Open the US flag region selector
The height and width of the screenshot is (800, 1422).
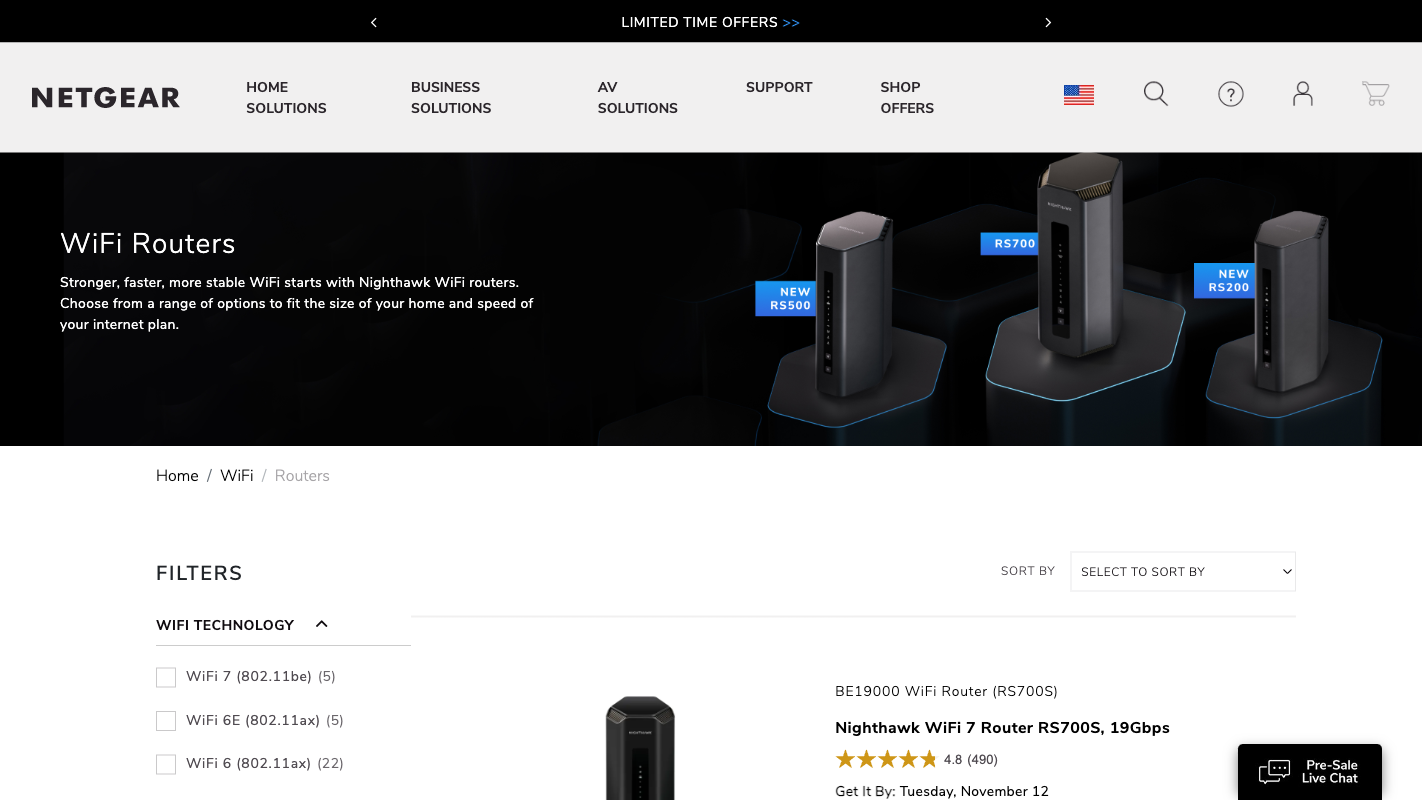click(x=1078, y=95)
